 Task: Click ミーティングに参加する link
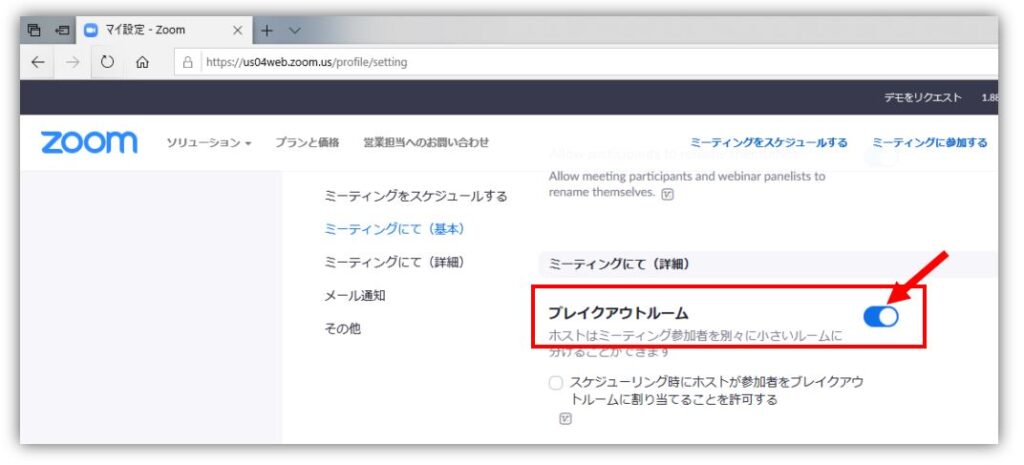pyautogui.click(x=930, y=142)
